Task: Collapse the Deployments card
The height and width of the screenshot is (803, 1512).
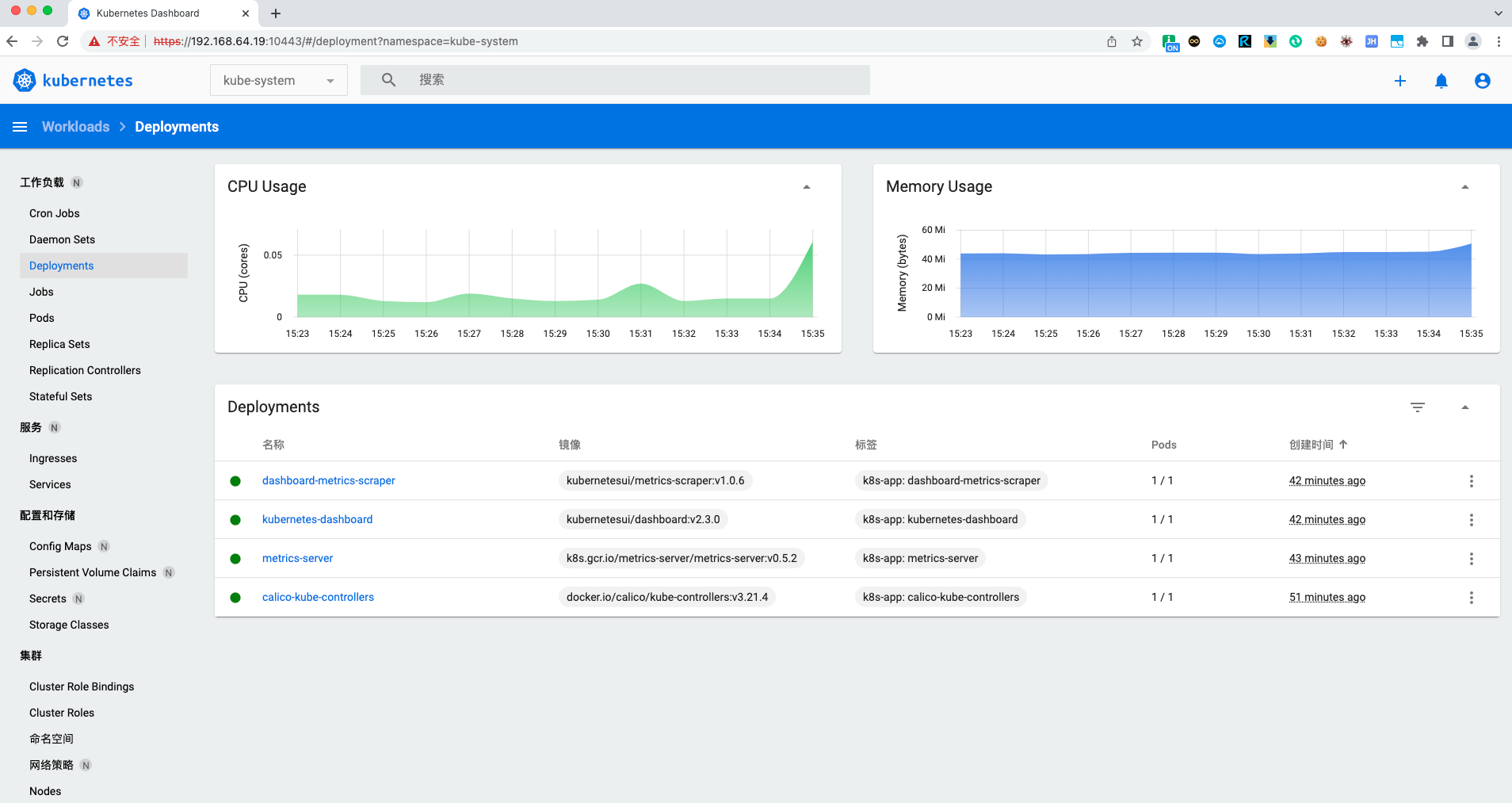Action: (1465, 407)
